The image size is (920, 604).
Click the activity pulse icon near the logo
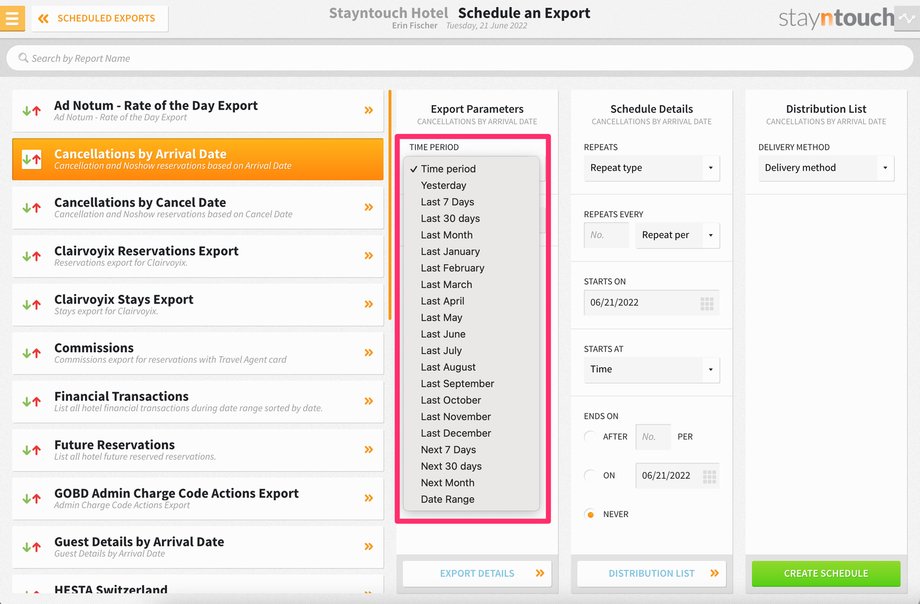pos(907,18)
